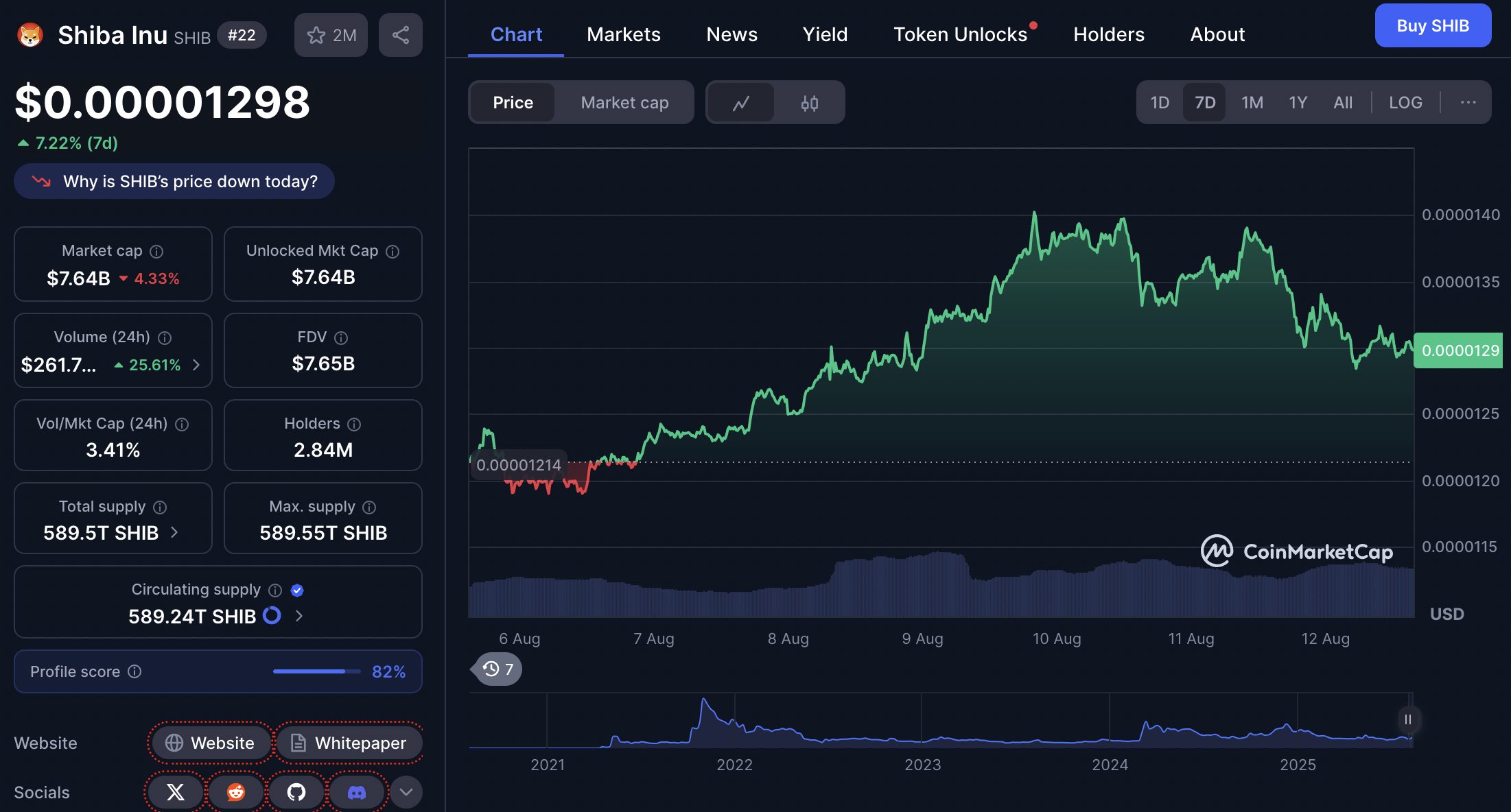Screen dimensions: 1511x812
Task: Click the share icon button
Action: [401, 35]
